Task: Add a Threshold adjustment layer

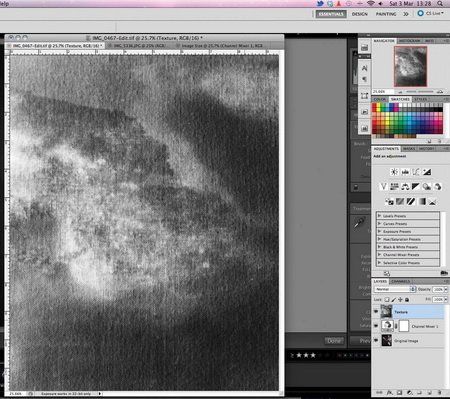Action: coord(411,202)
